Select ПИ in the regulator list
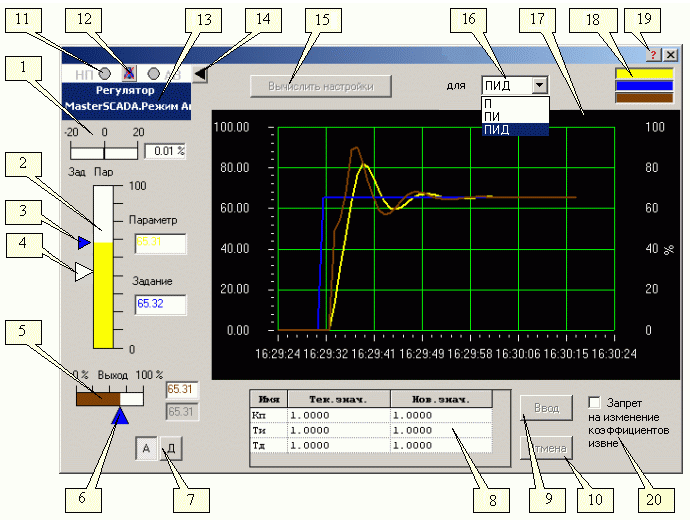Viewport: 690px width, 521px height. [x=515, y=117]
